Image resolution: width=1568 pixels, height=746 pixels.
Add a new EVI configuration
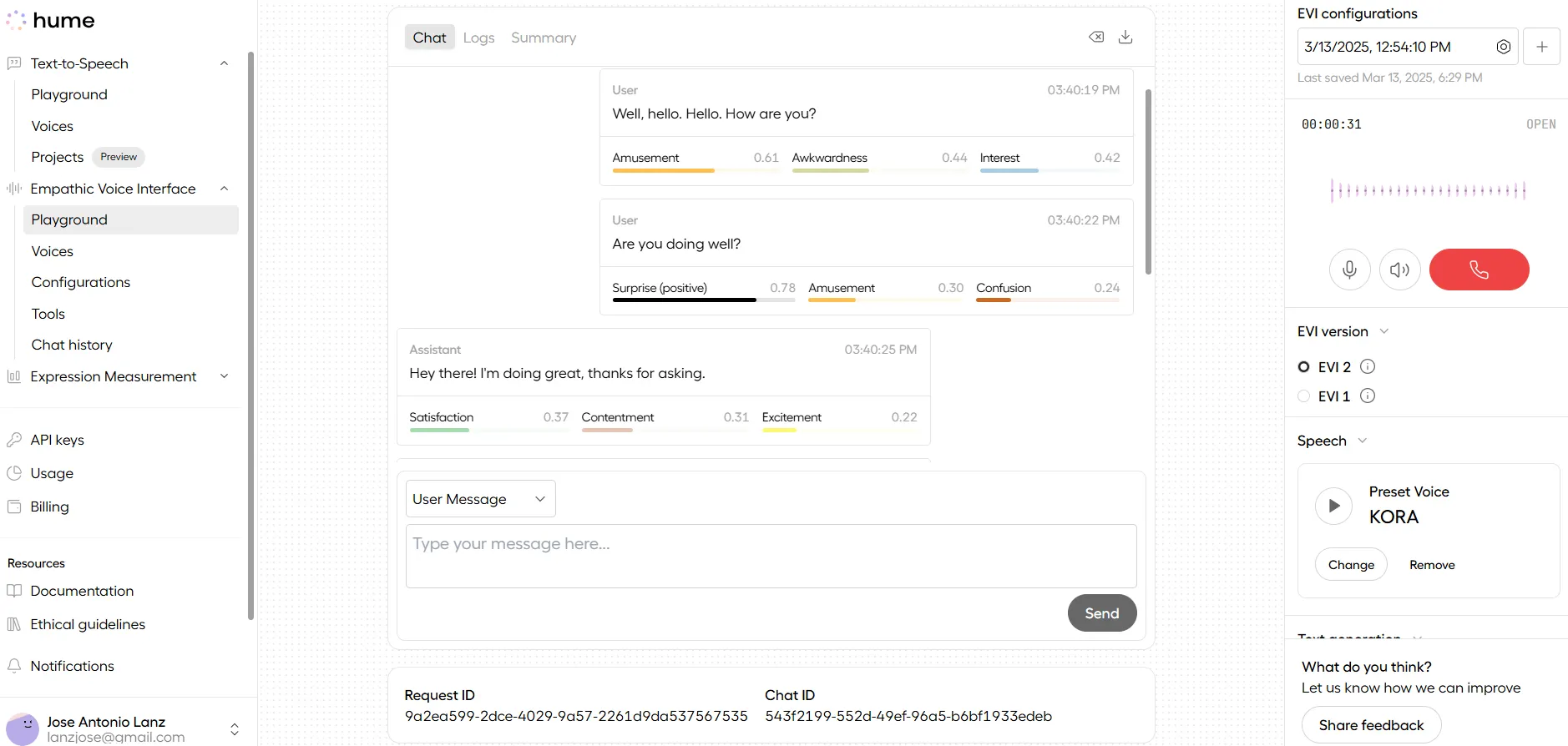[x=1541, y=47]
